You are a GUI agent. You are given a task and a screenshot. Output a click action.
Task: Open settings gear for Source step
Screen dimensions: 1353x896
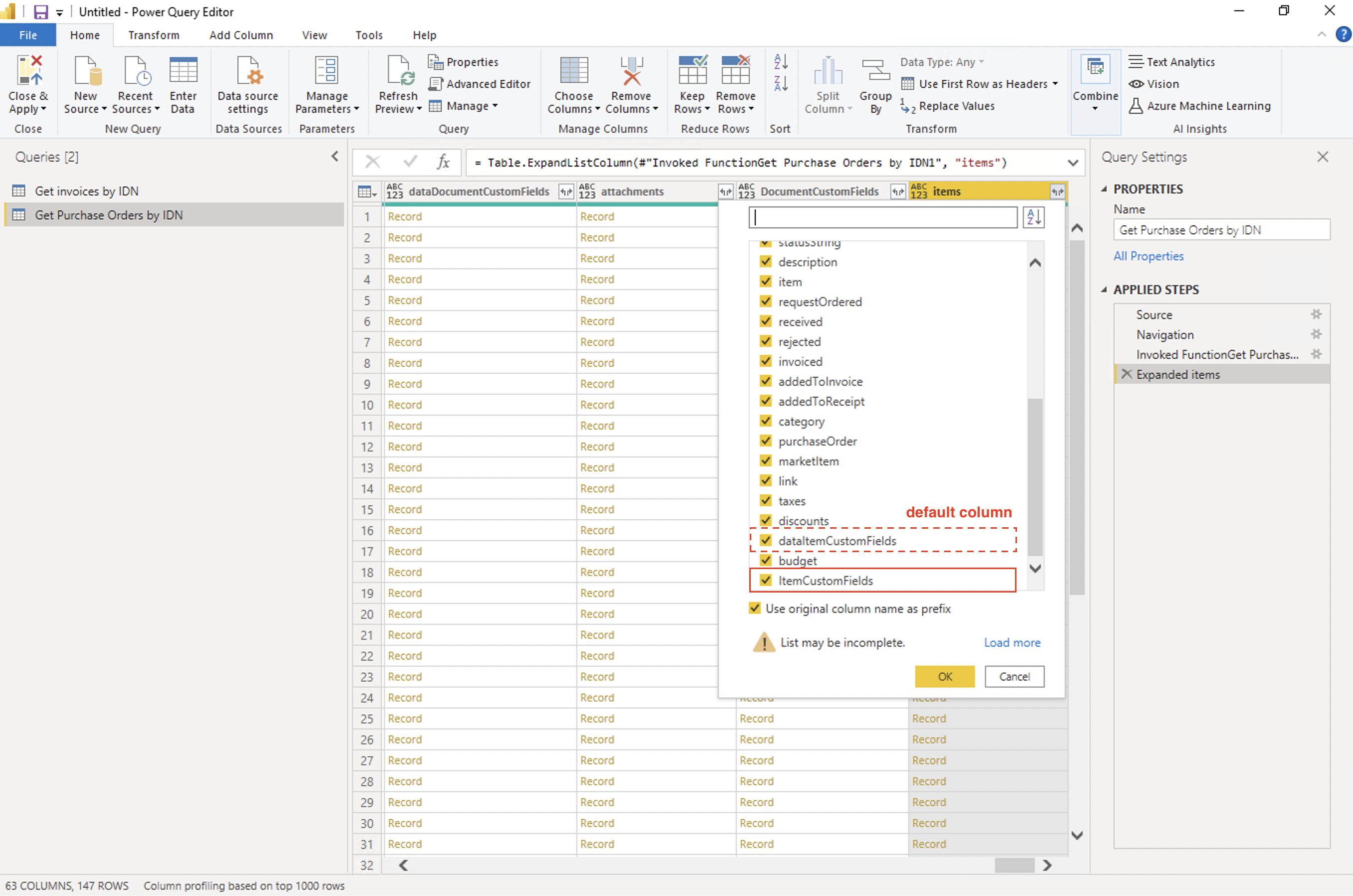tap(1317, 314)
